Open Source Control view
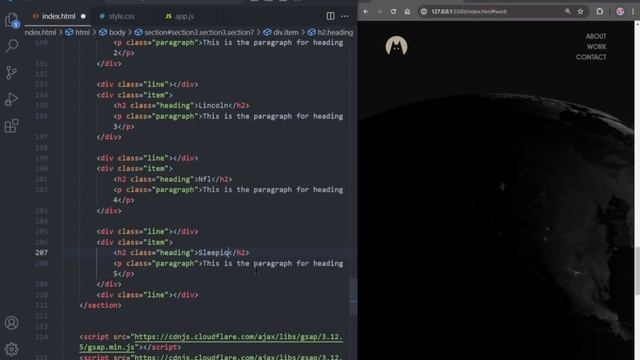 coord(11,72)
